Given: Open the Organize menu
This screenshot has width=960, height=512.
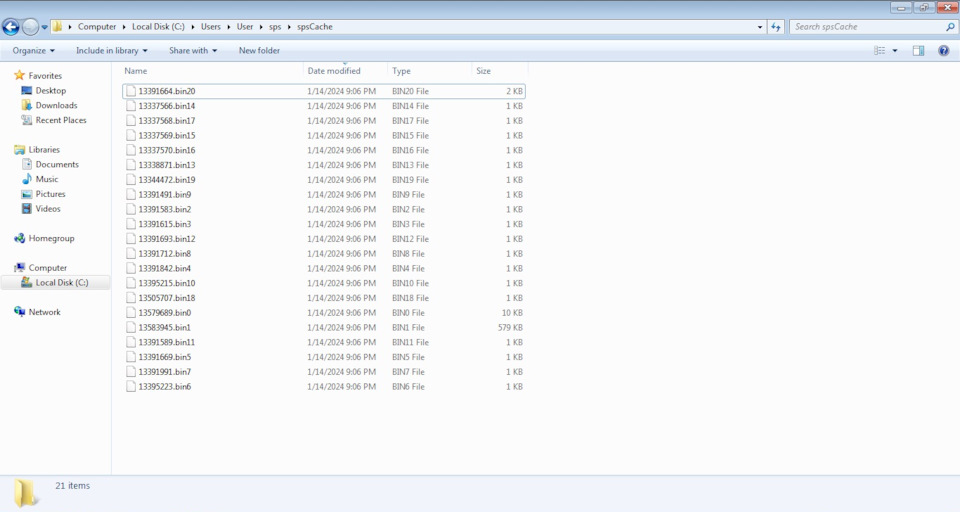Looking at the screenshot, I should (33, 50).
